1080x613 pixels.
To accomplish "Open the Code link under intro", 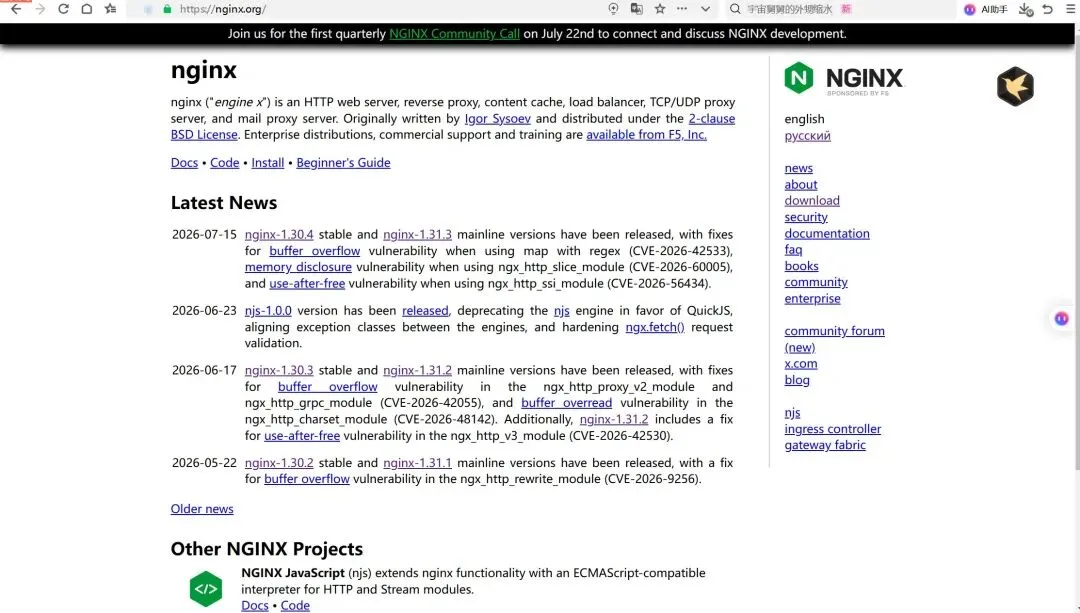I will click(x=225, y=163).
